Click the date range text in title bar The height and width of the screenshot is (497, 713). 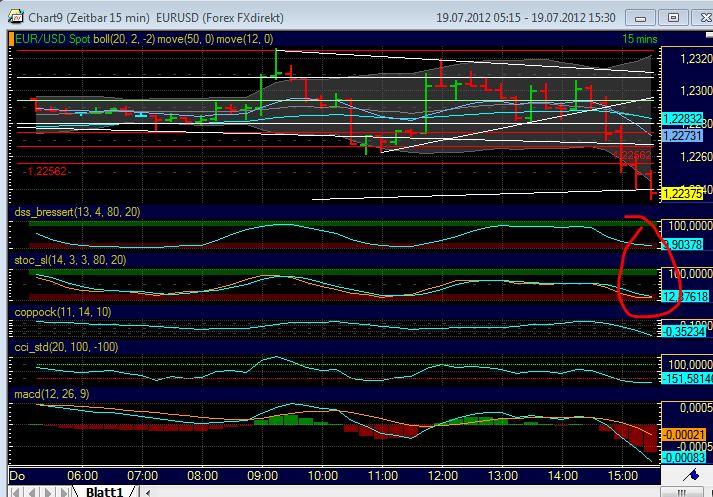pos(526,18)
